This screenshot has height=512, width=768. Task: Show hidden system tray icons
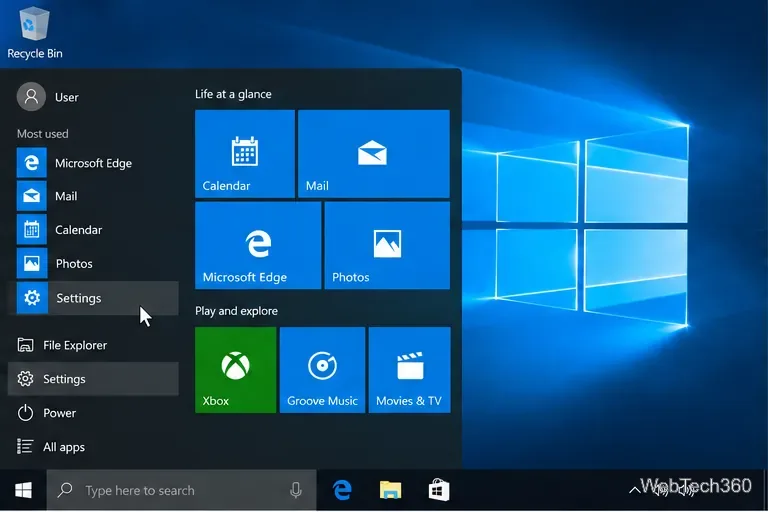(634, 489)
